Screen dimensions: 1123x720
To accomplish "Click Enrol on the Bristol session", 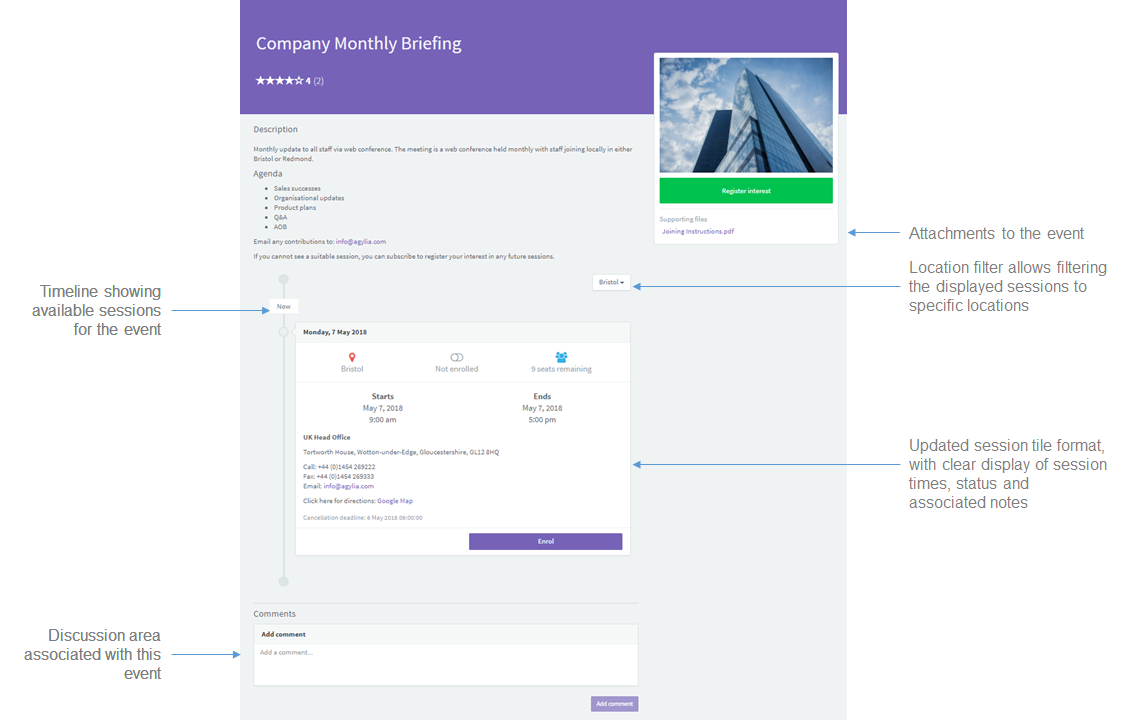I will coord(545,540).
